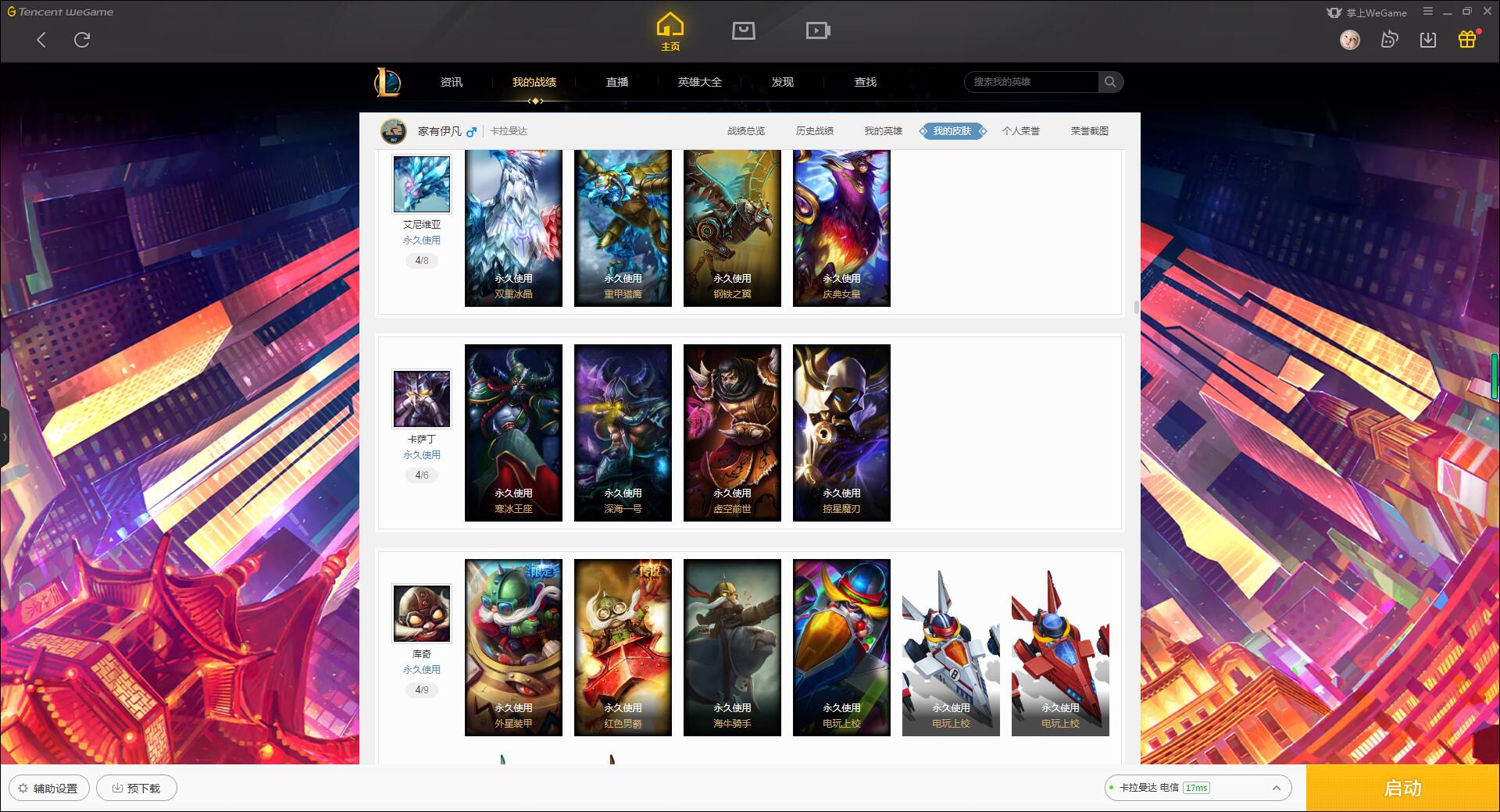Switch to 个人荣誉 section

click(x=1021, y=131)
